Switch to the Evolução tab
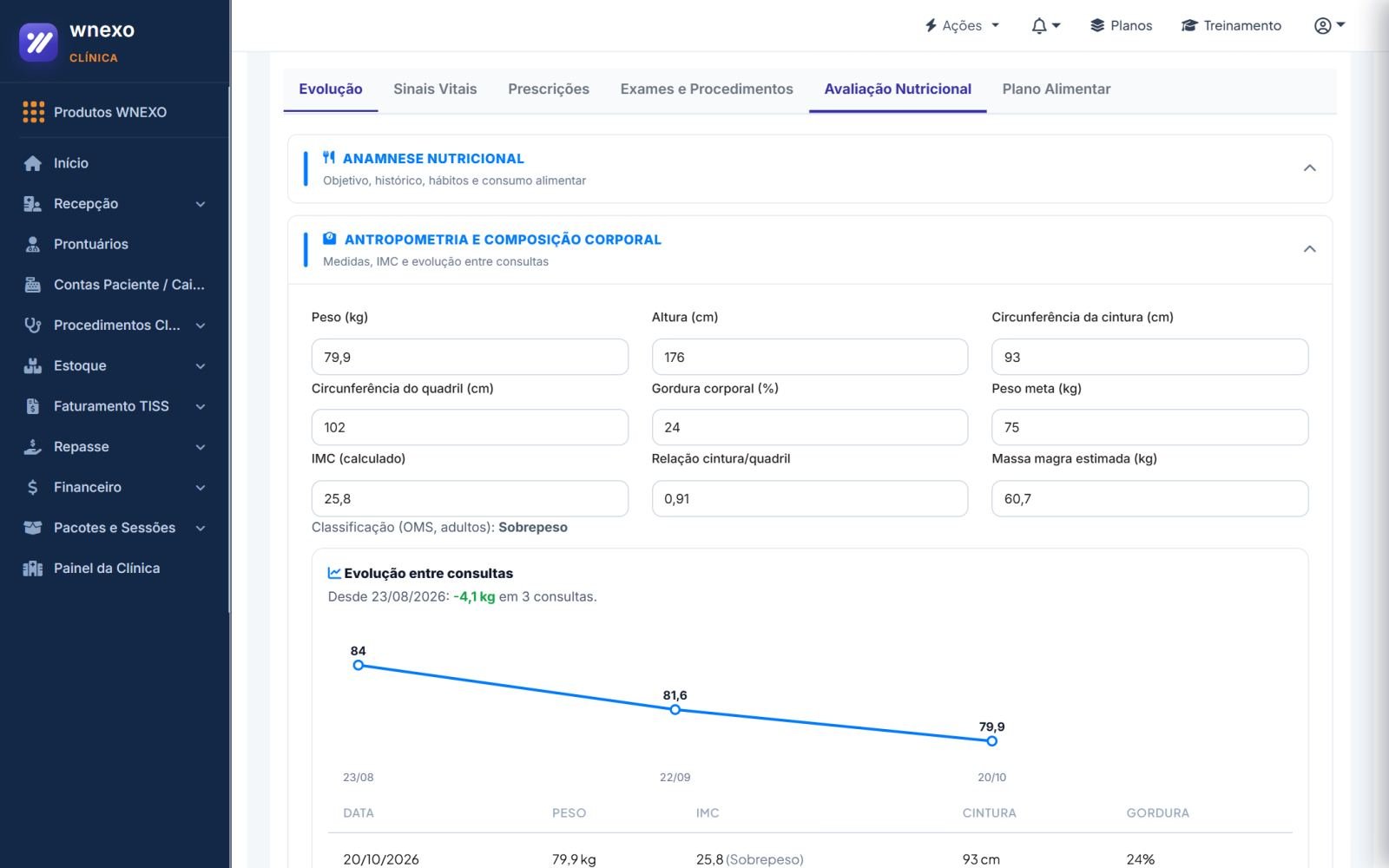Screen dimensions: 1389x868 [x=331, y=89]
